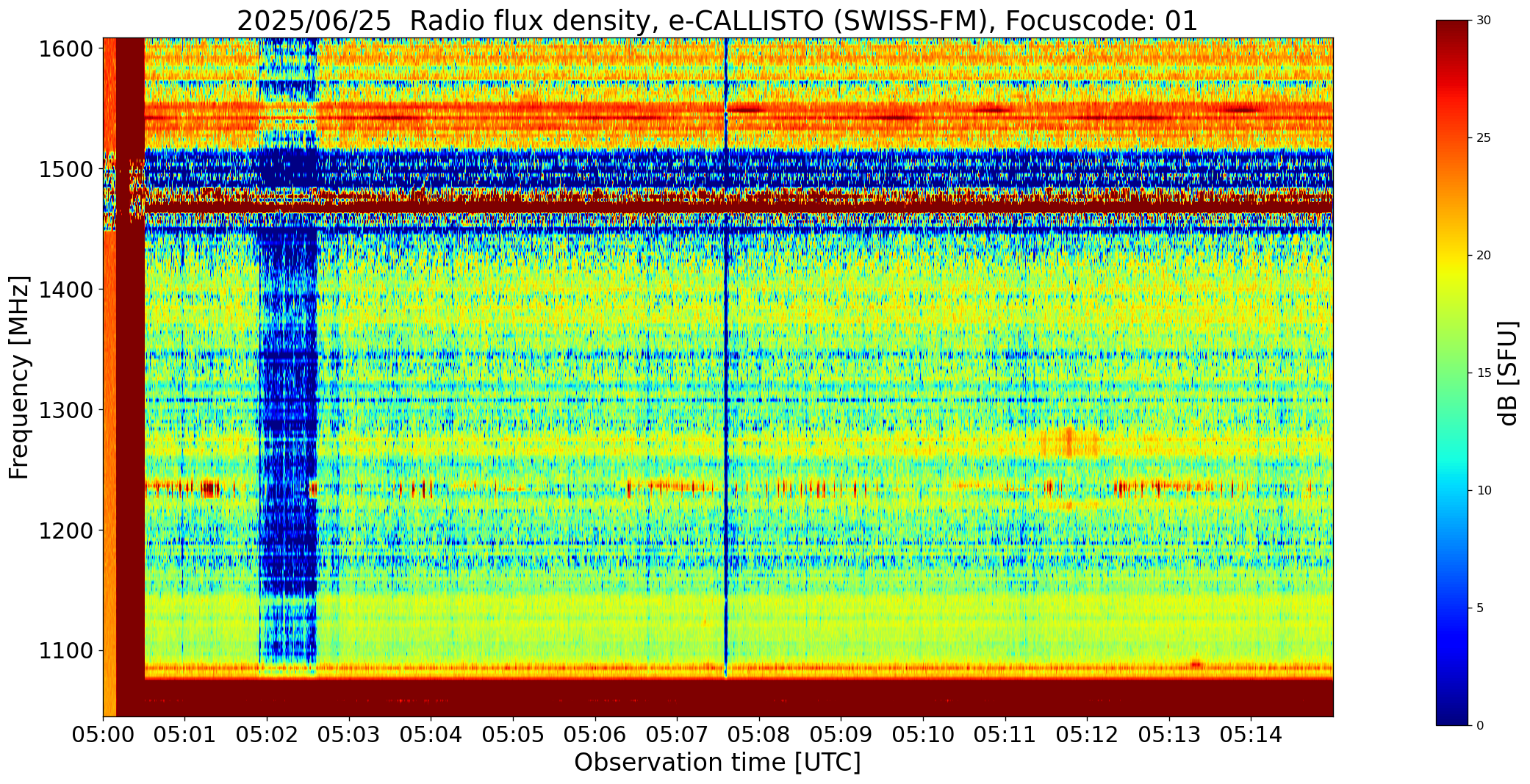The width and height of the screenshot is (1530, 784).
Task: Click the orange burst patch near 05:12 at 1270 MHz
Action: point(1069,444)
